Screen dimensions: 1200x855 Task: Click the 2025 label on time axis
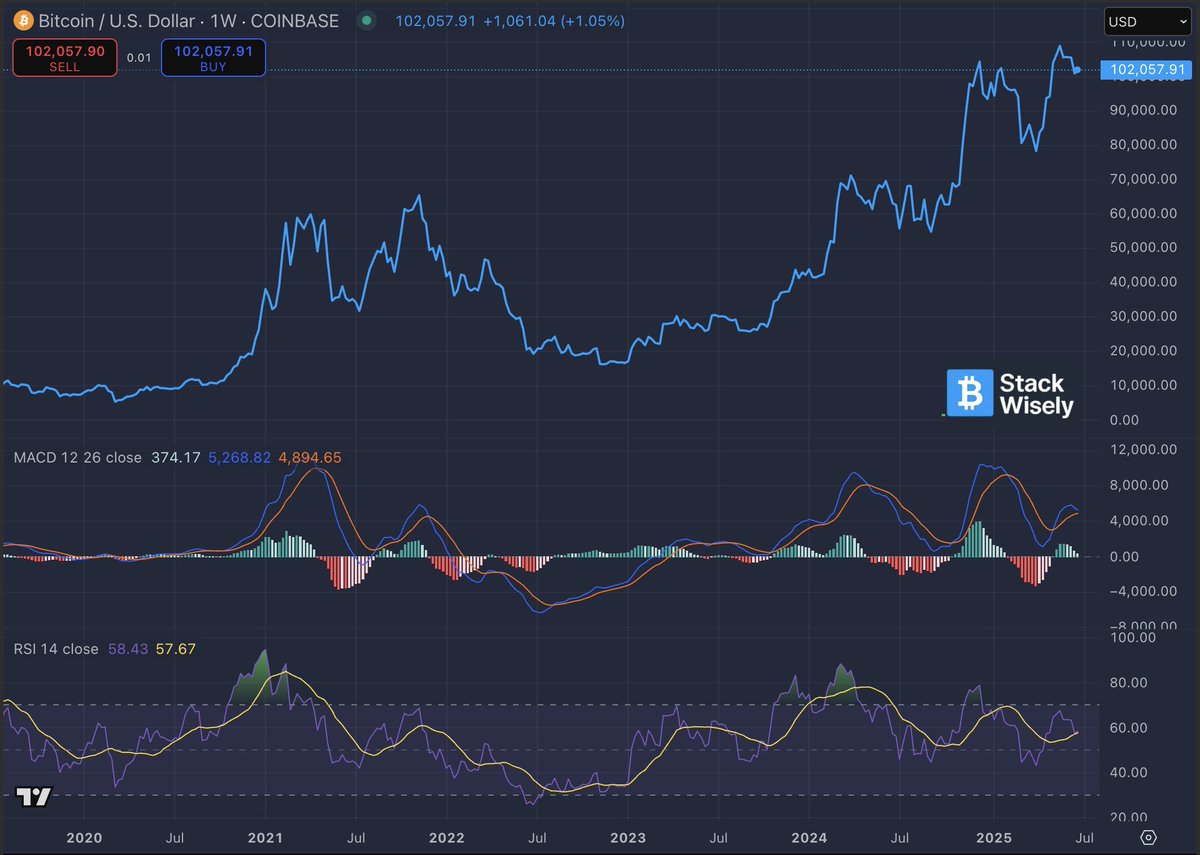pos(995,836)
